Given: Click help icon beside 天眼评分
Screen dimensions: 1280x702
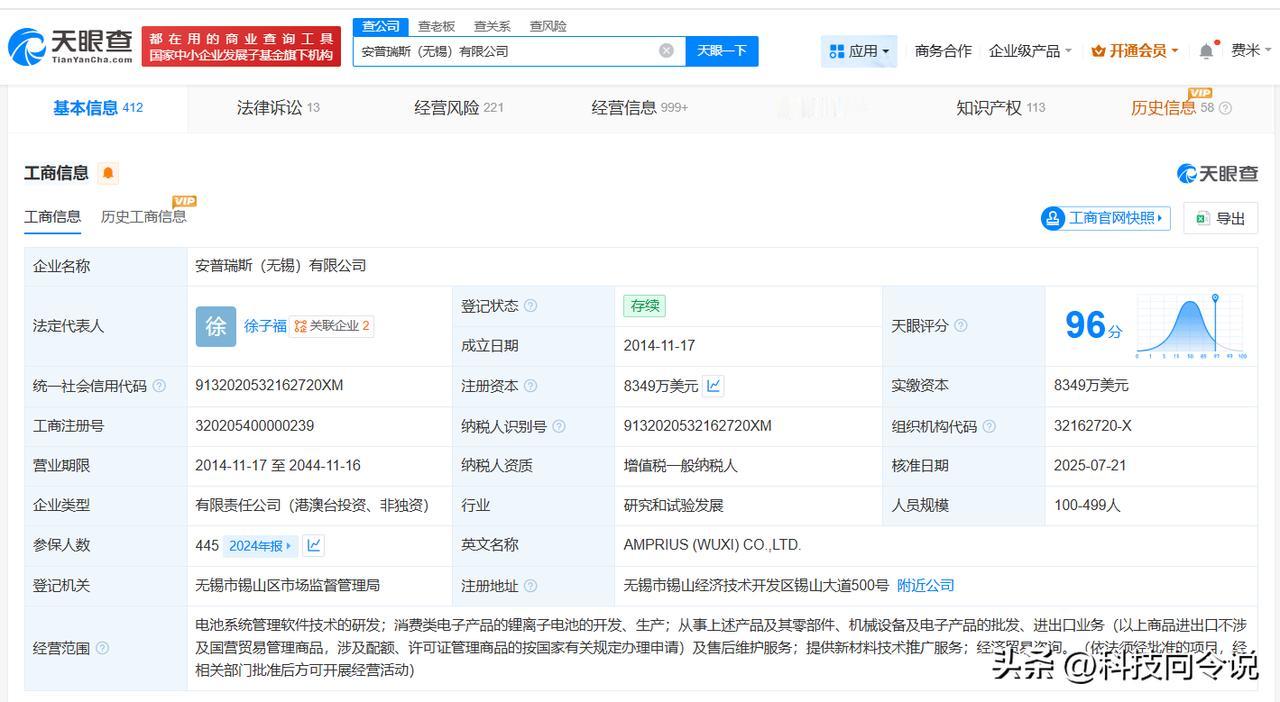Looking at the screenshot, I should click(x=961, y=326).
